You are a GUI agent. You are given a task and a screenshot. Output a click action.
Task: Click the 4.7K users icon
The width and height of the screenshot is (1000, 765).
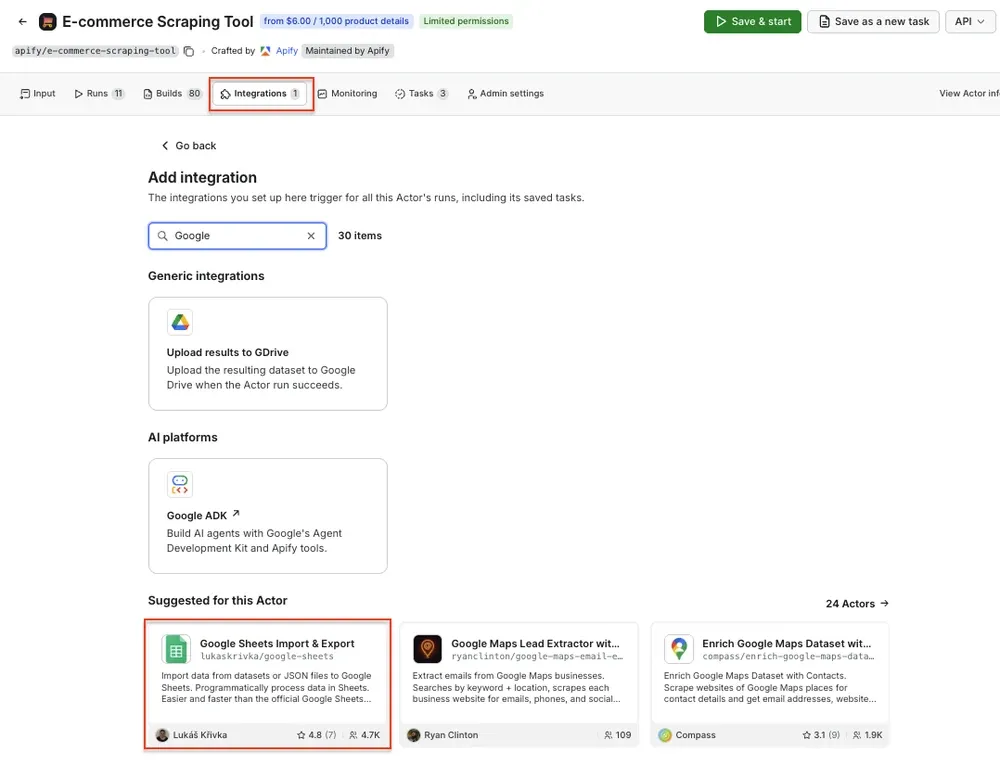pyautogui.click(x=353, y=735)
